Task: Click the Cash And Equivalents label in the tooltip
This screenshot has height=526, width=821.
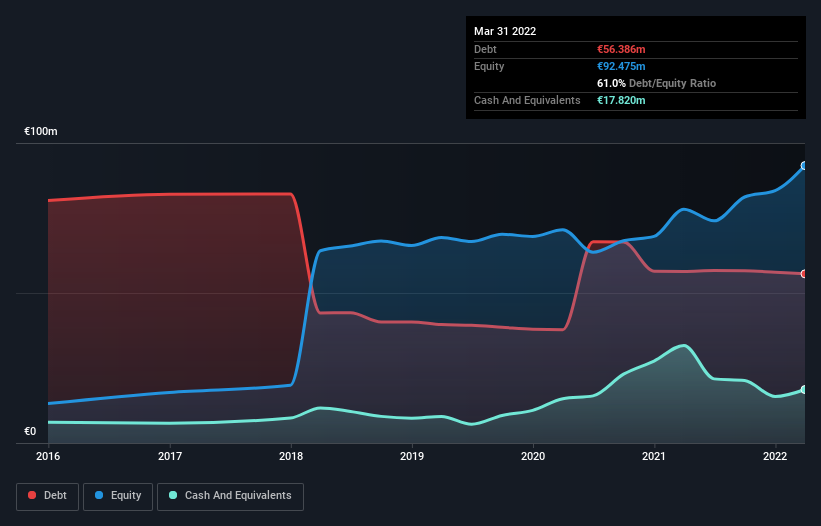Action: coord(527,100)
